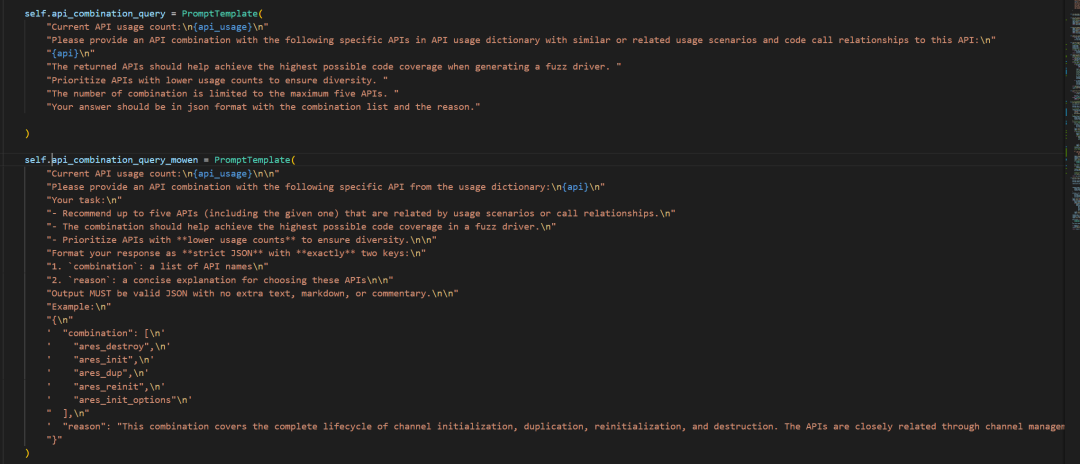Click closing parenthesis of the first PromptTemplate
1080x464 pixels.
[27, 132]
